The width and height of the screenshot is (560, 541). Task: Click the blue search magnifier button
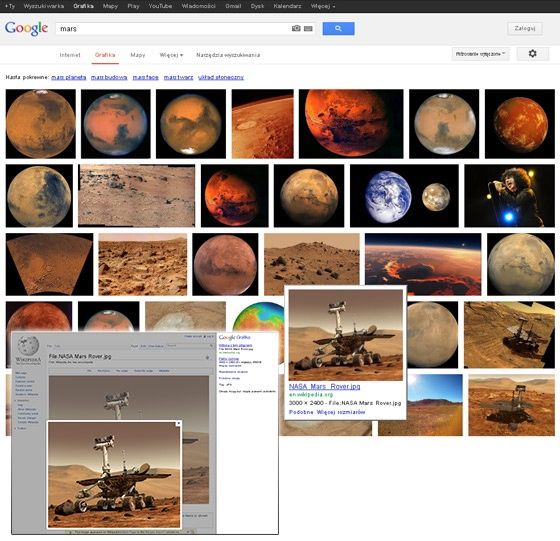[338, 29]
